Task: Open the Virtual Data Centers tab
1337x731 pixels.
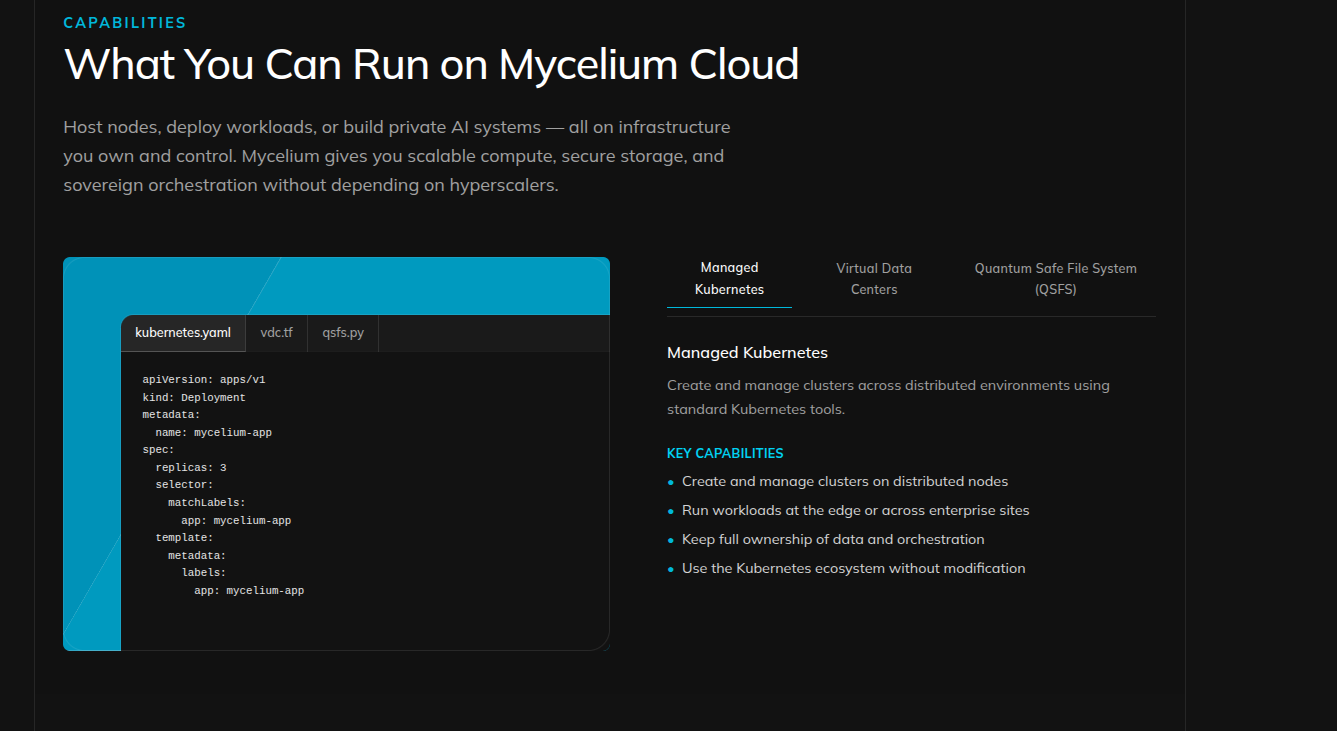Action: (873, 279)
